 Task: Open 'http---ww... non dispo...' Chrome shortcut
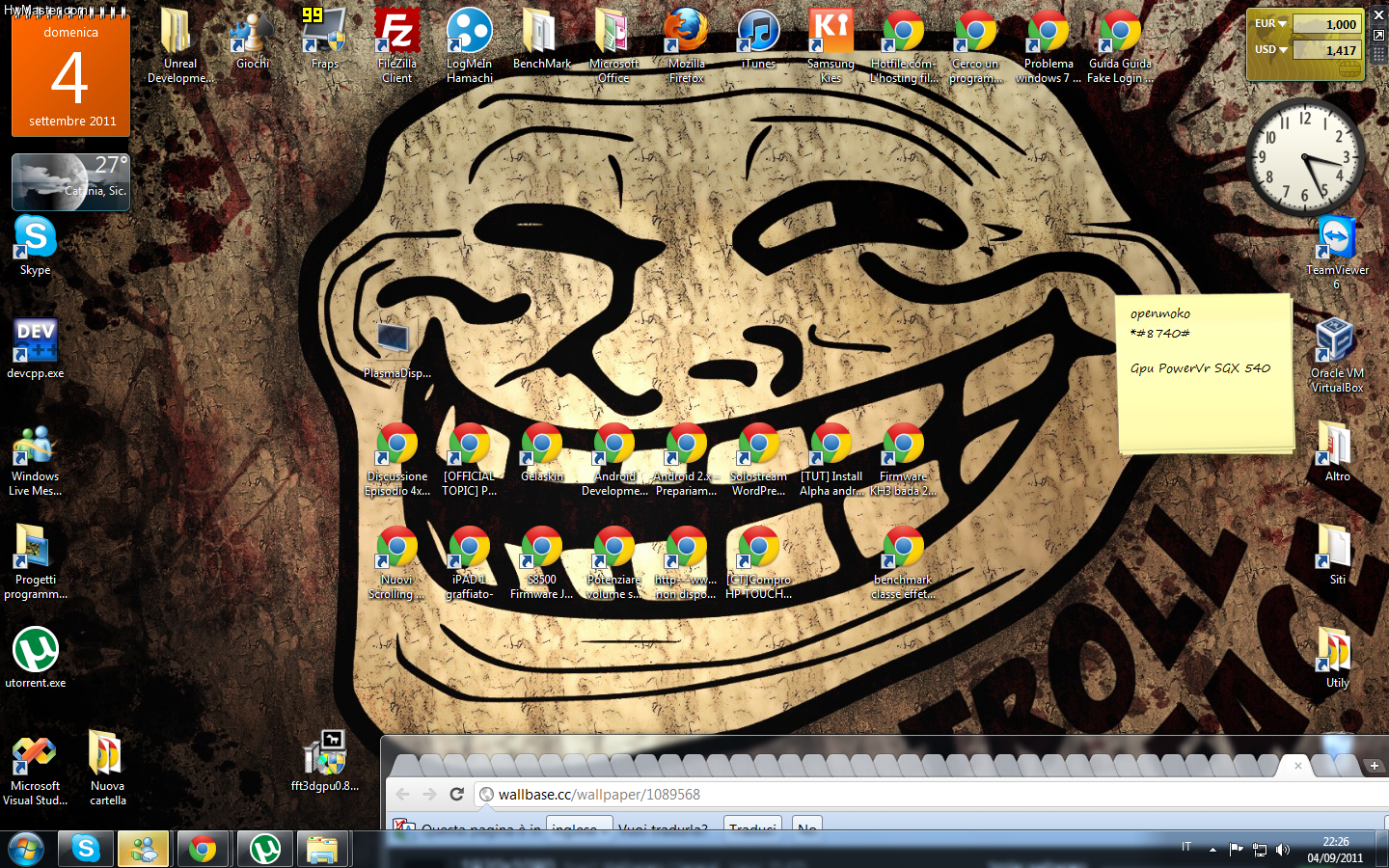coord(686,562)
